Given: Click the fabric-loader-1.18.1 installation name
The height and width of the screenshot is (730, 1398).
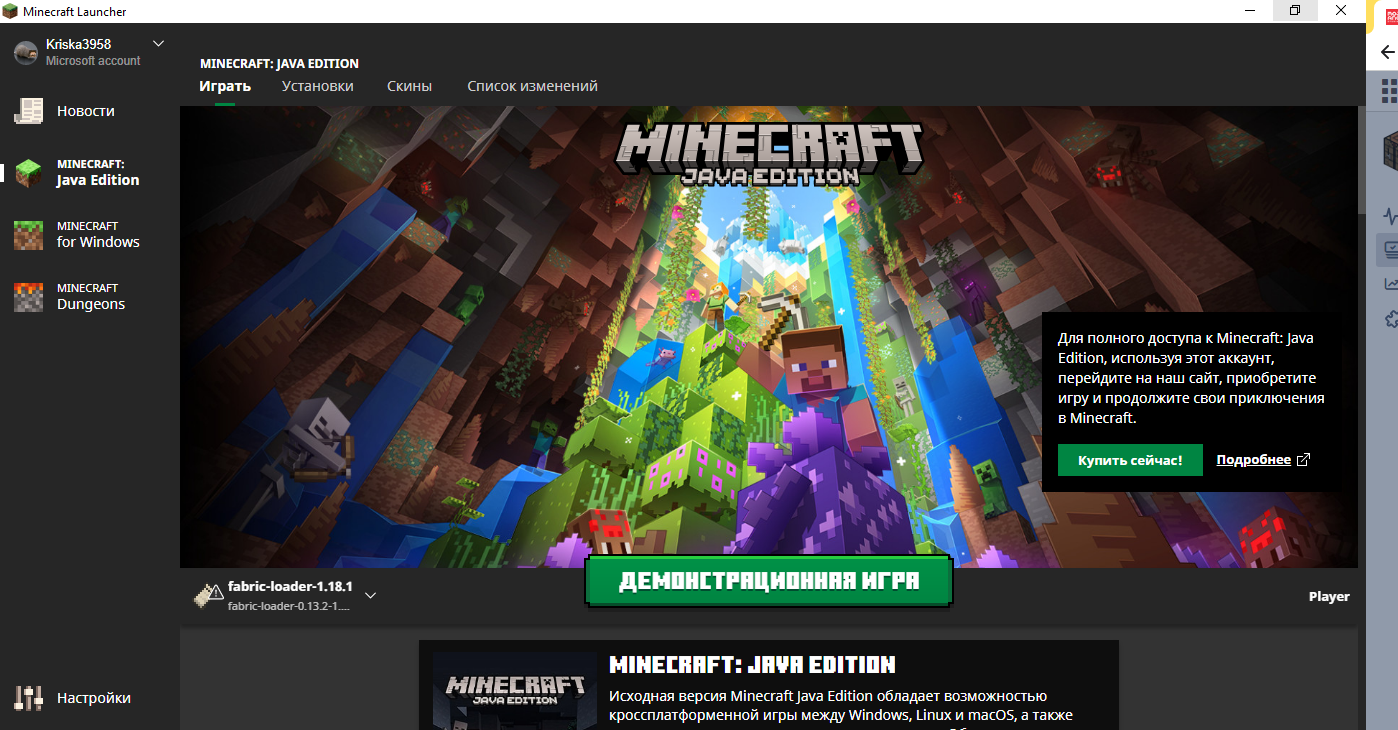Looking at the screenshot, I should coord(290,586).
